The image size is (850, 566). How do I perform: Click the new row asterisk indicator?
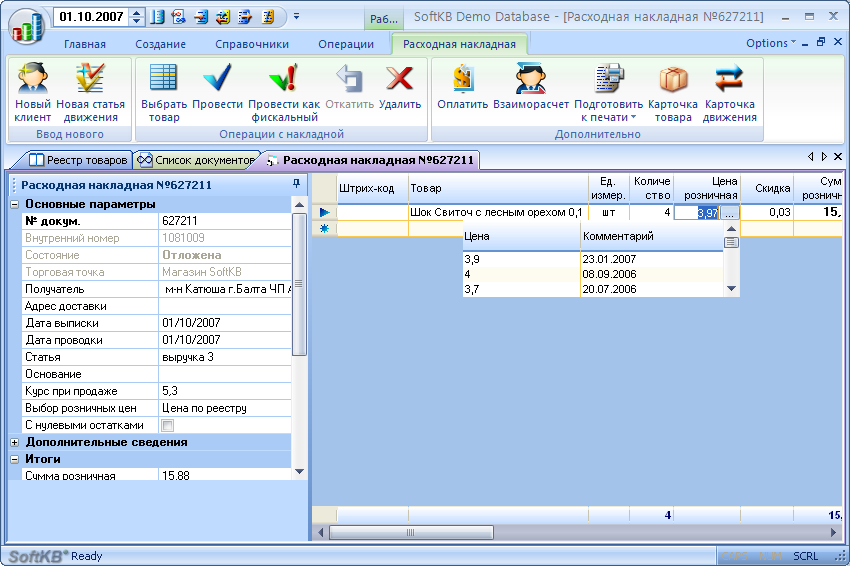point(324,229)
